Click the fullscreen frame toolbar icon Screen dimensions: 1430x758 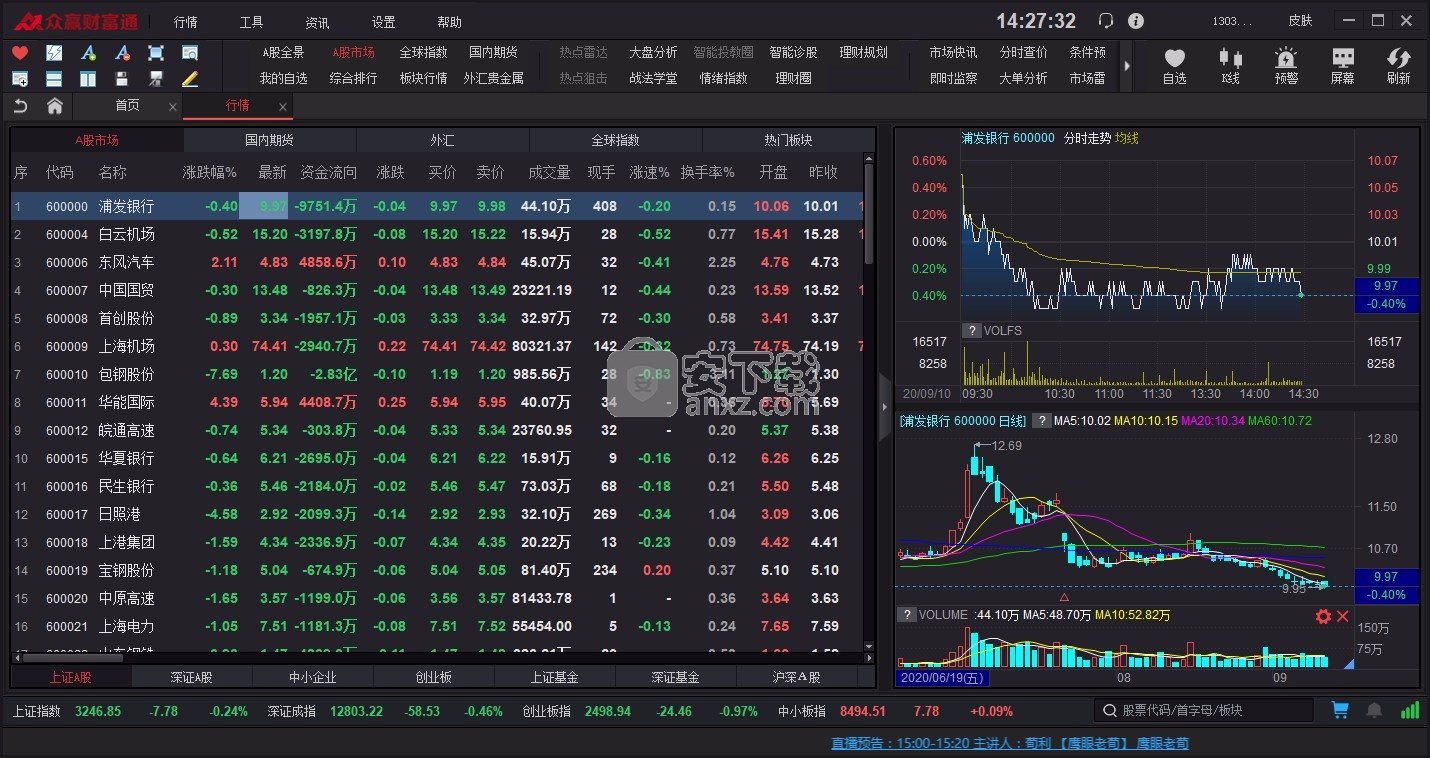(x=156, y=53)
